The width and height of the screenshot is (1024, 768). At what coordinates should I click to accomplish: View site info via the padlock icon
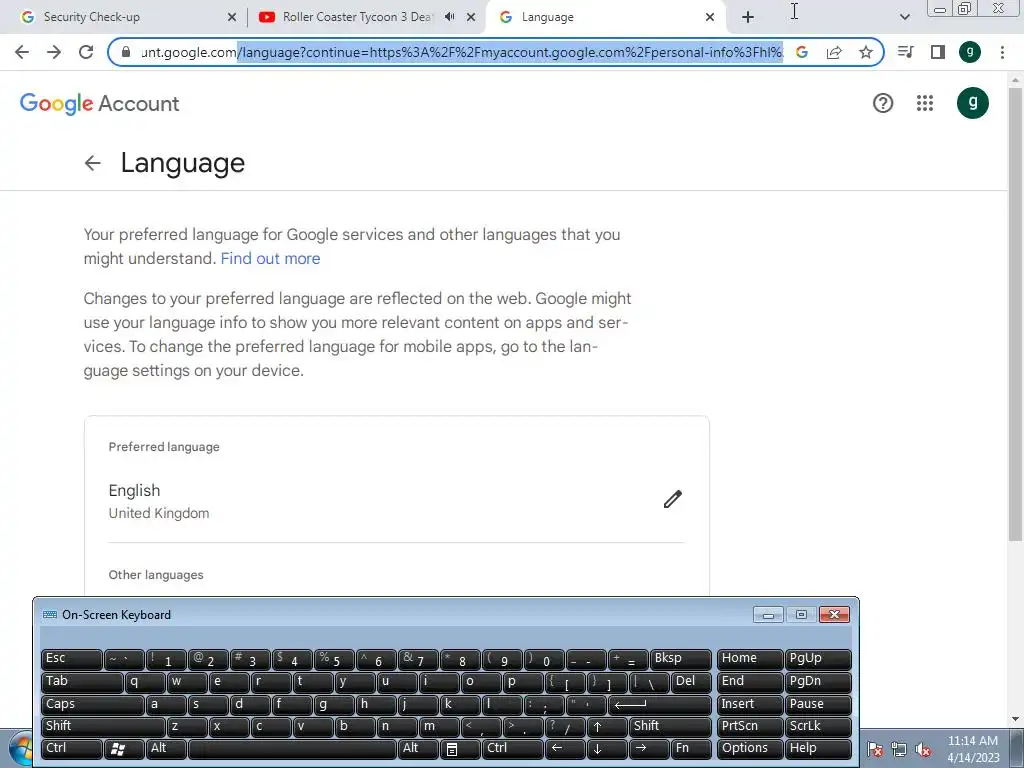(126, 52)
